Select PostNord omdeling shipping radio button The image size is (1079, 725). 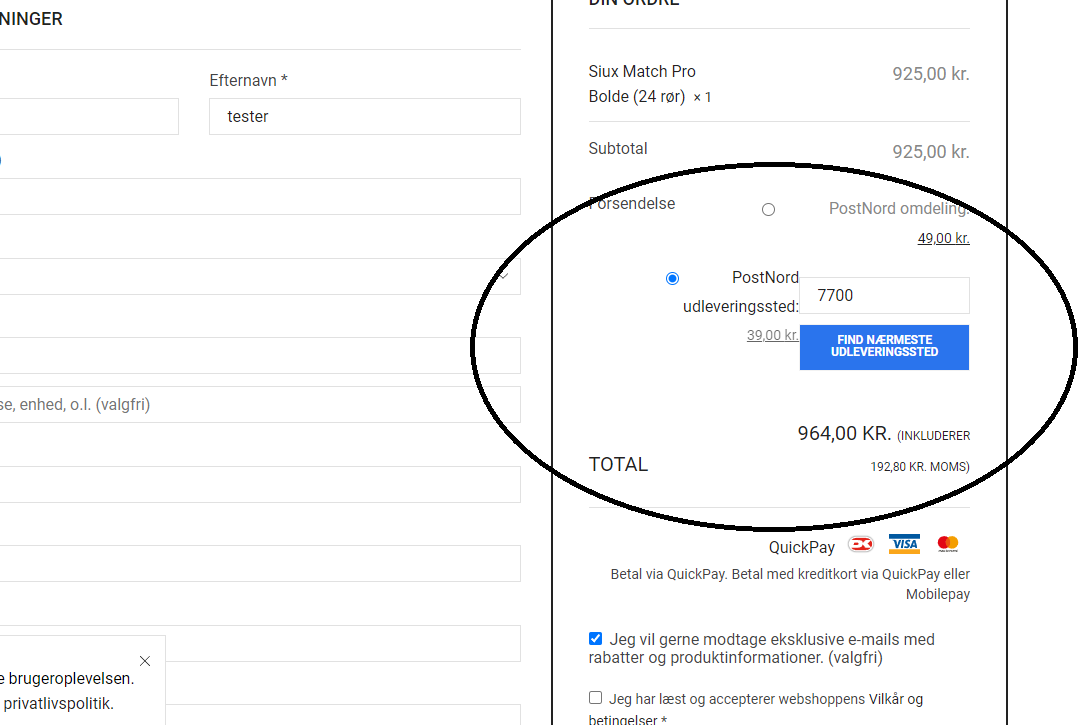768,210
